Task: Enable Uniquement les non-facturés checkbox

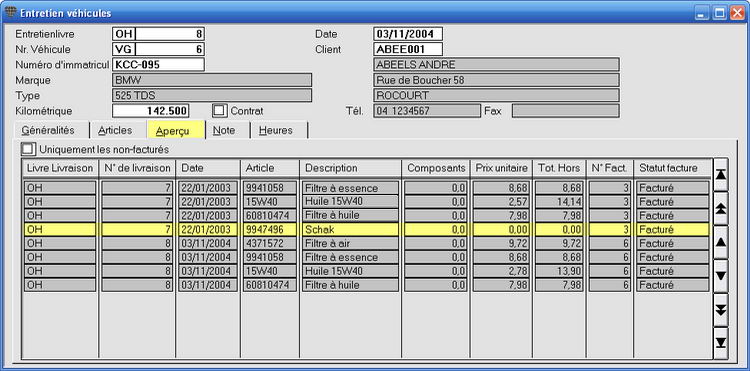Action: click(x=28, y=149)
